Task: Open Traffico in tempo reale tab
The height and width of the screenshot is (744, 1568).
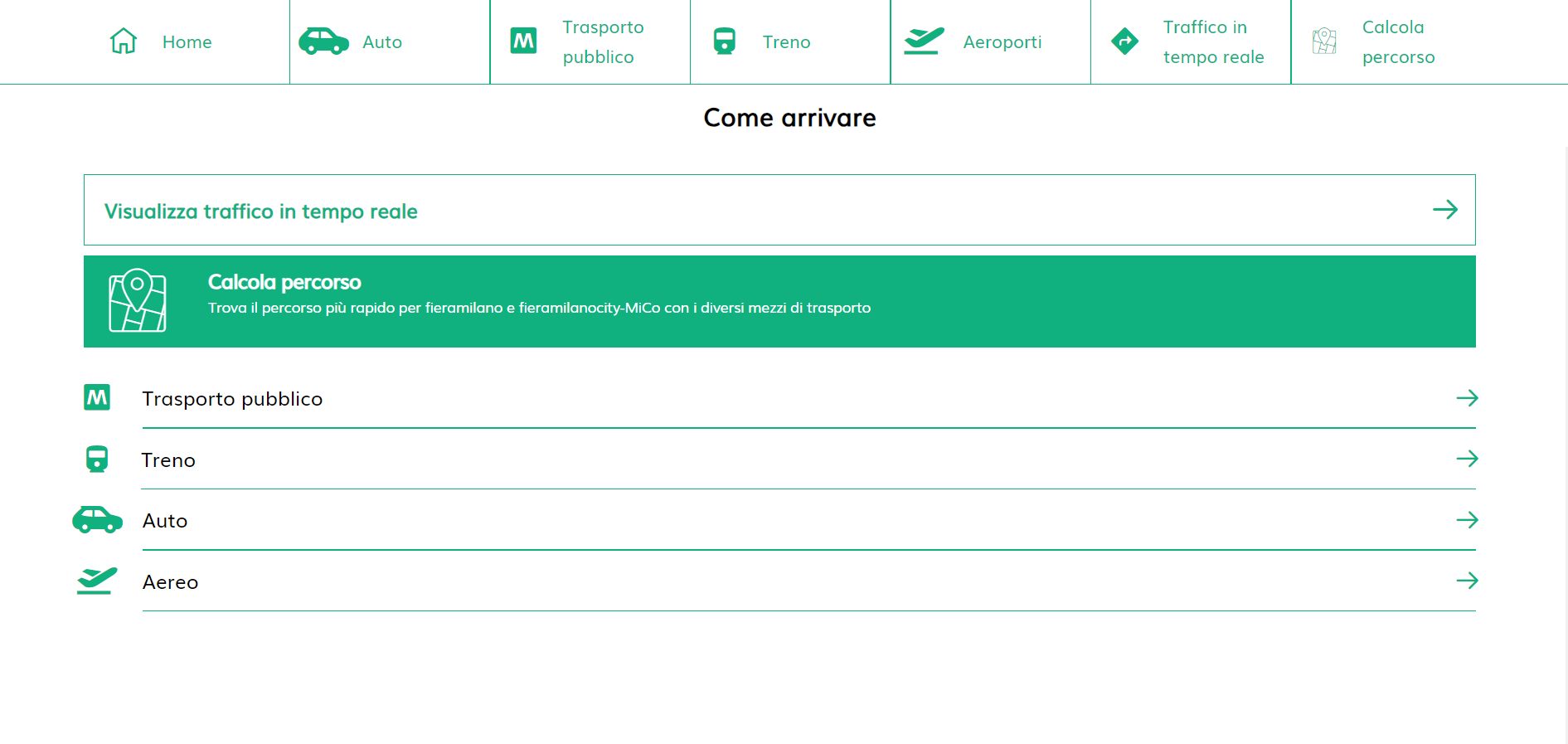Action: pos(1212,42)
